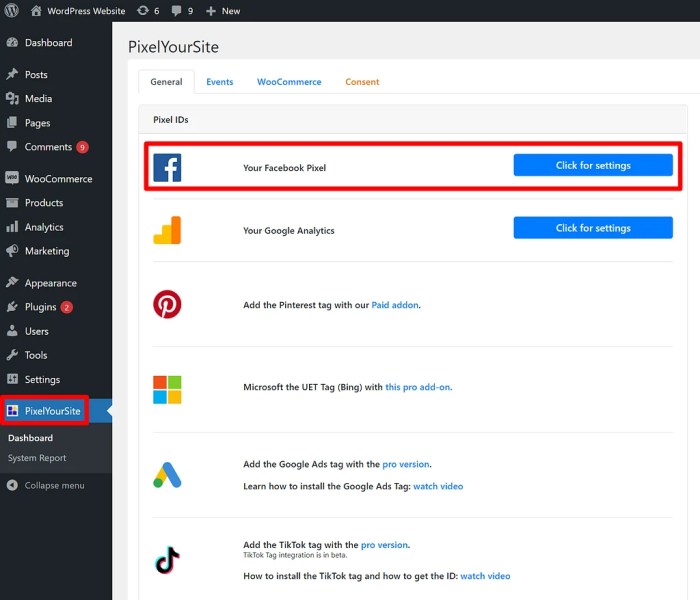Open the updates icon showing 6
This screenshot has width=700, height=600.
point(143,11)
